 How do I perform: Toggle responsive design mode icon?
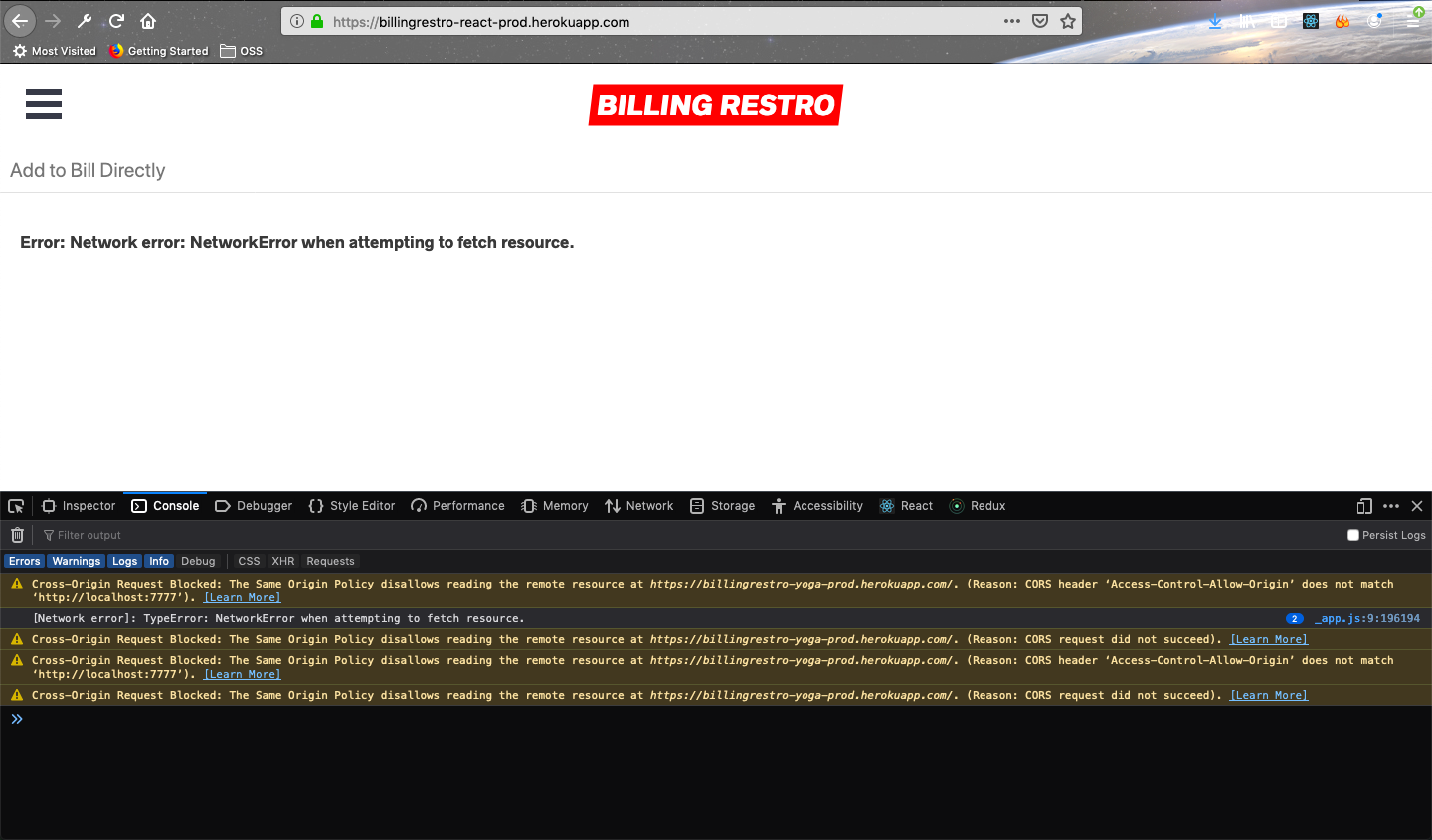pos(1364,506)
